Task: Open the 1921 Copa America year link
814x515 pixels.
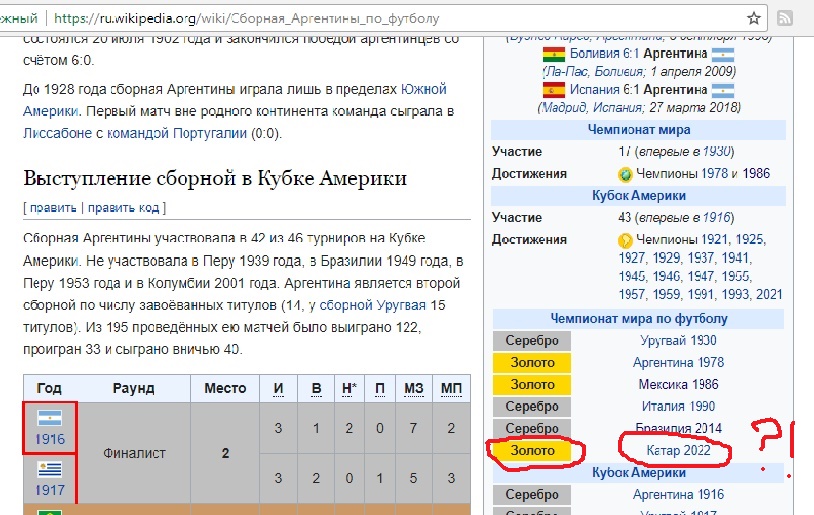Action: click(x=715, y=239)
